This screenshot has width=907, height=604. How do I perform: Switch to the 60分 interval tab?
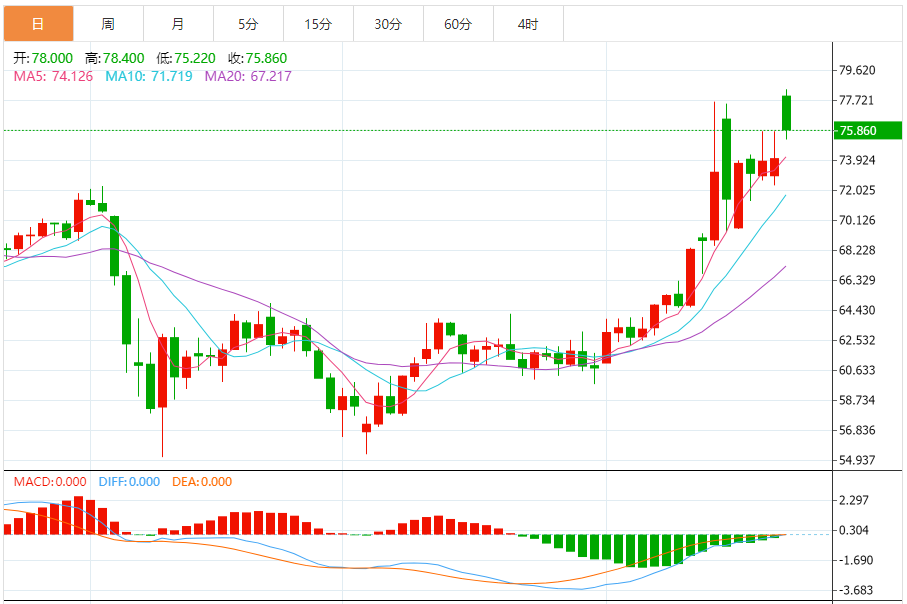click(458, 24)
